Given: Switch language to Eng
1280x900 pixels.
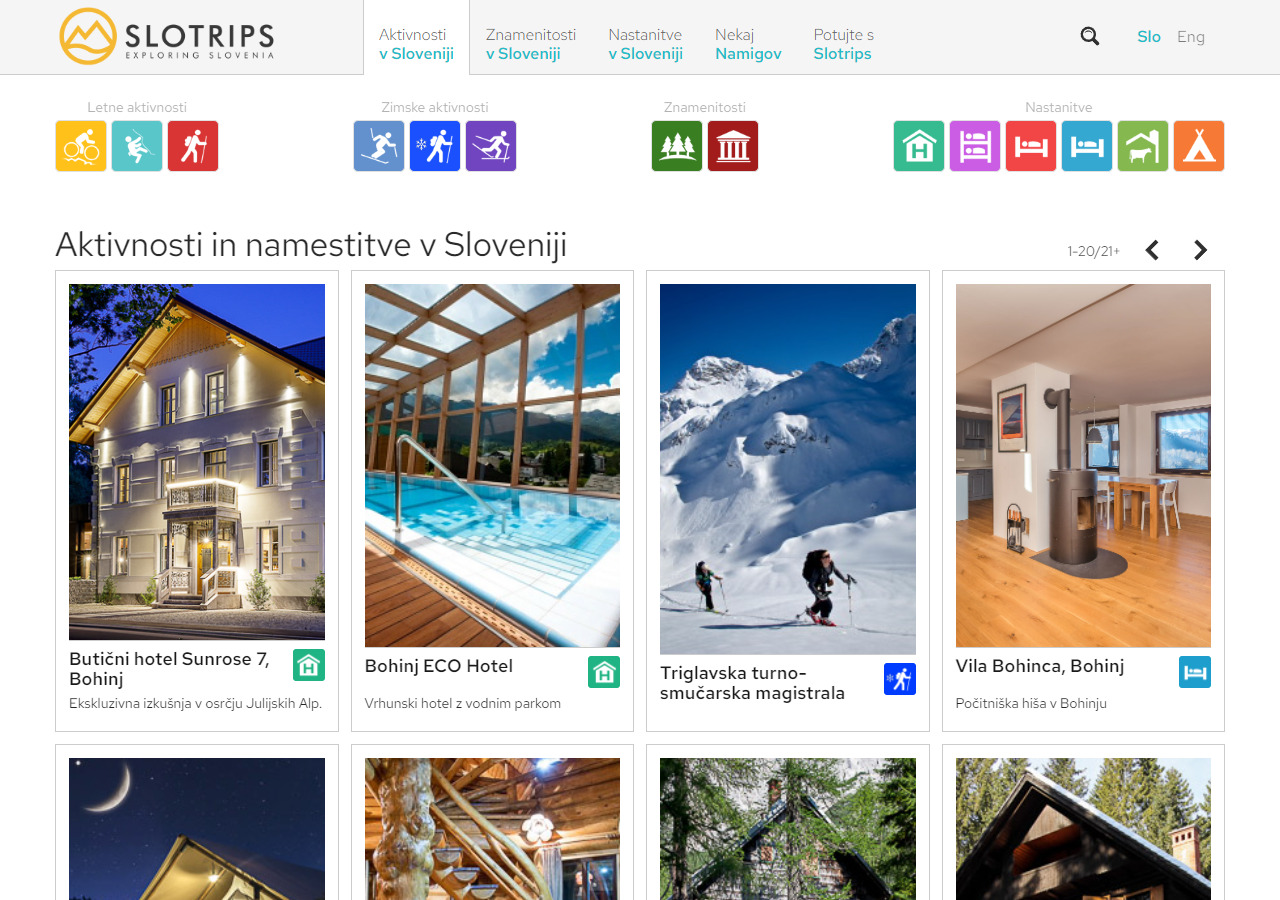Looking at the screenshot, I should 1191,37.
